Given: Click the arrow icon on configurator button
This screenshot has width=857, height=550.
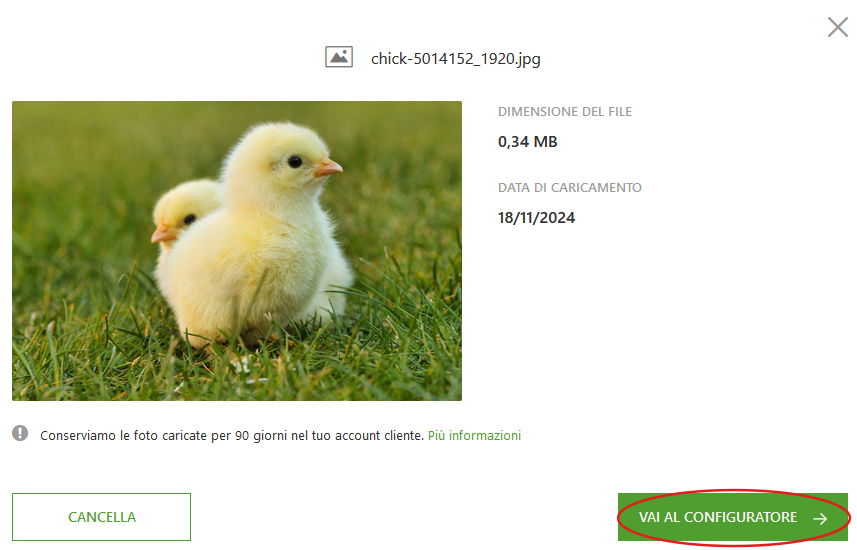Looking at the screenshot, I should coord(820,518).
